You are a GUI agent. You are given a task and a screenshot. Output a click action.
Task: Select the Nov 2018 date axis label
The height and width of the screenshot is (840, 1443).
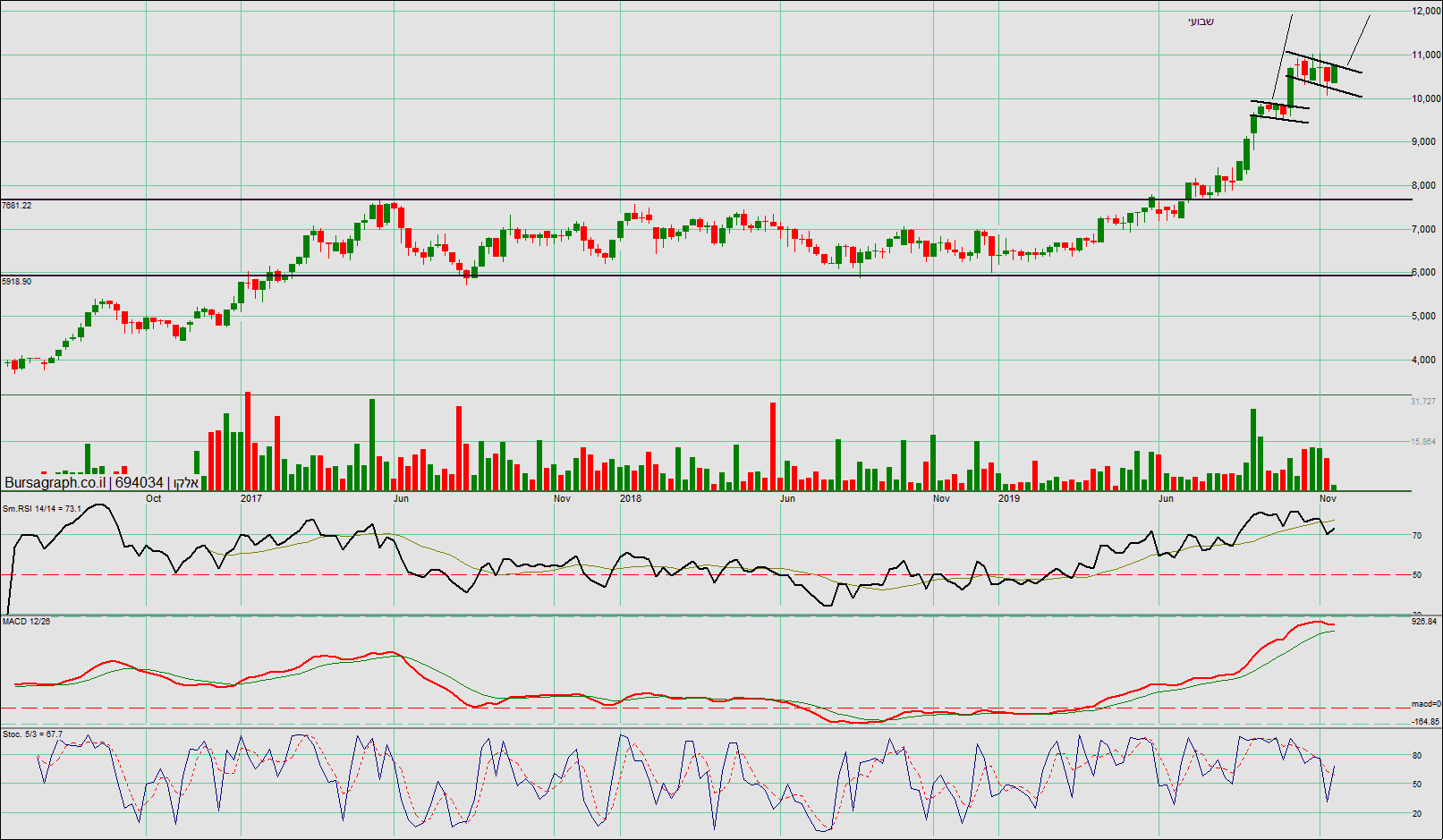(941, 498)
